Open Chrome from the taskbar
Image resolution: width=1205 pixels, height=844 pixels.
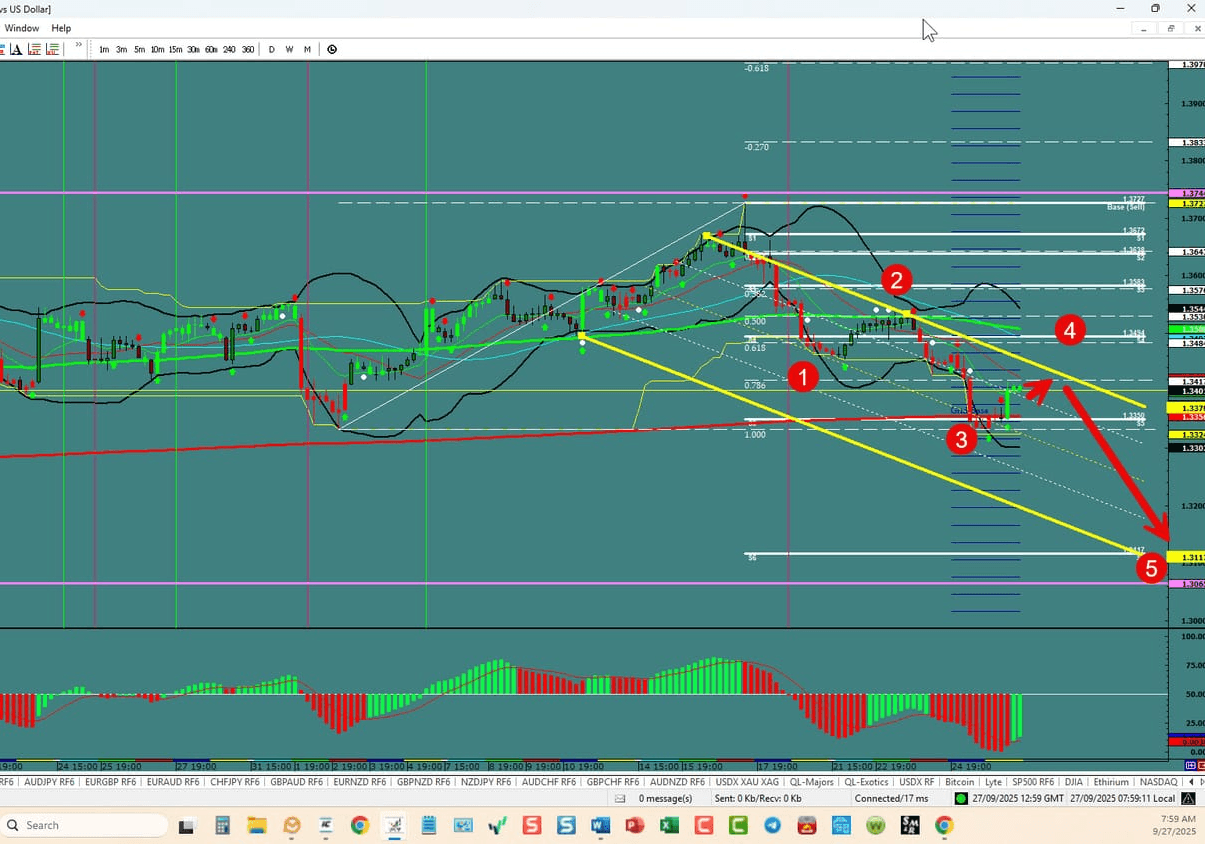360,826
